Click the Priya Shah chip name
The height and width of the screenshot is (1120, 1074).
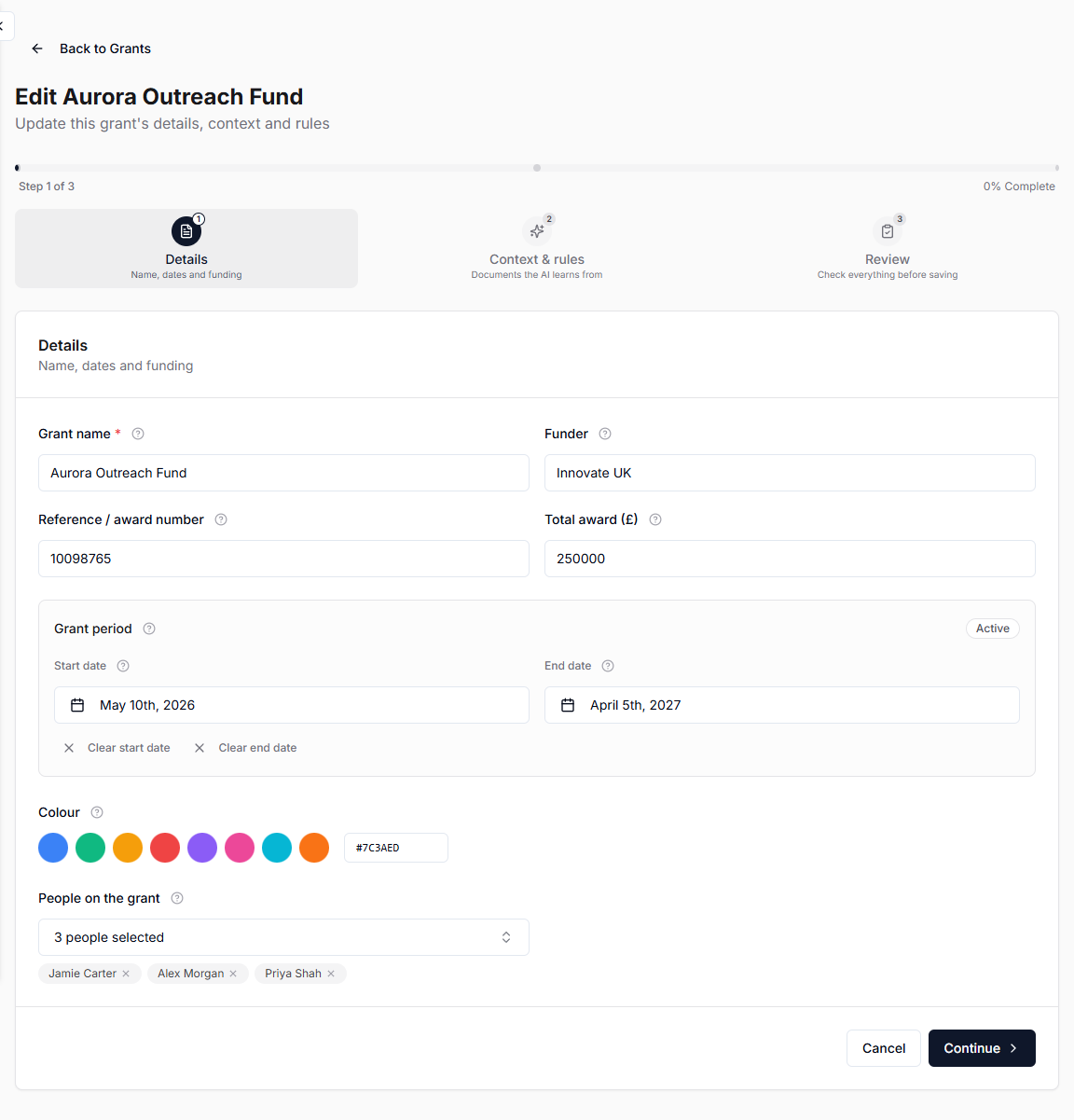click(293, 974)
